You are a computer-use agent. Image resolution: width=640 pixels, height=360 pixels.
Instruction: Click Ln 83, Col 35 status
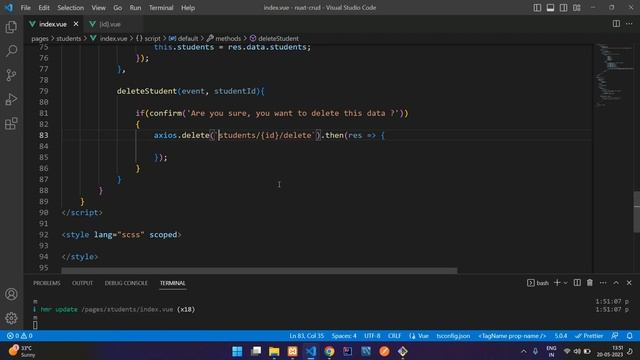[307, 336]
